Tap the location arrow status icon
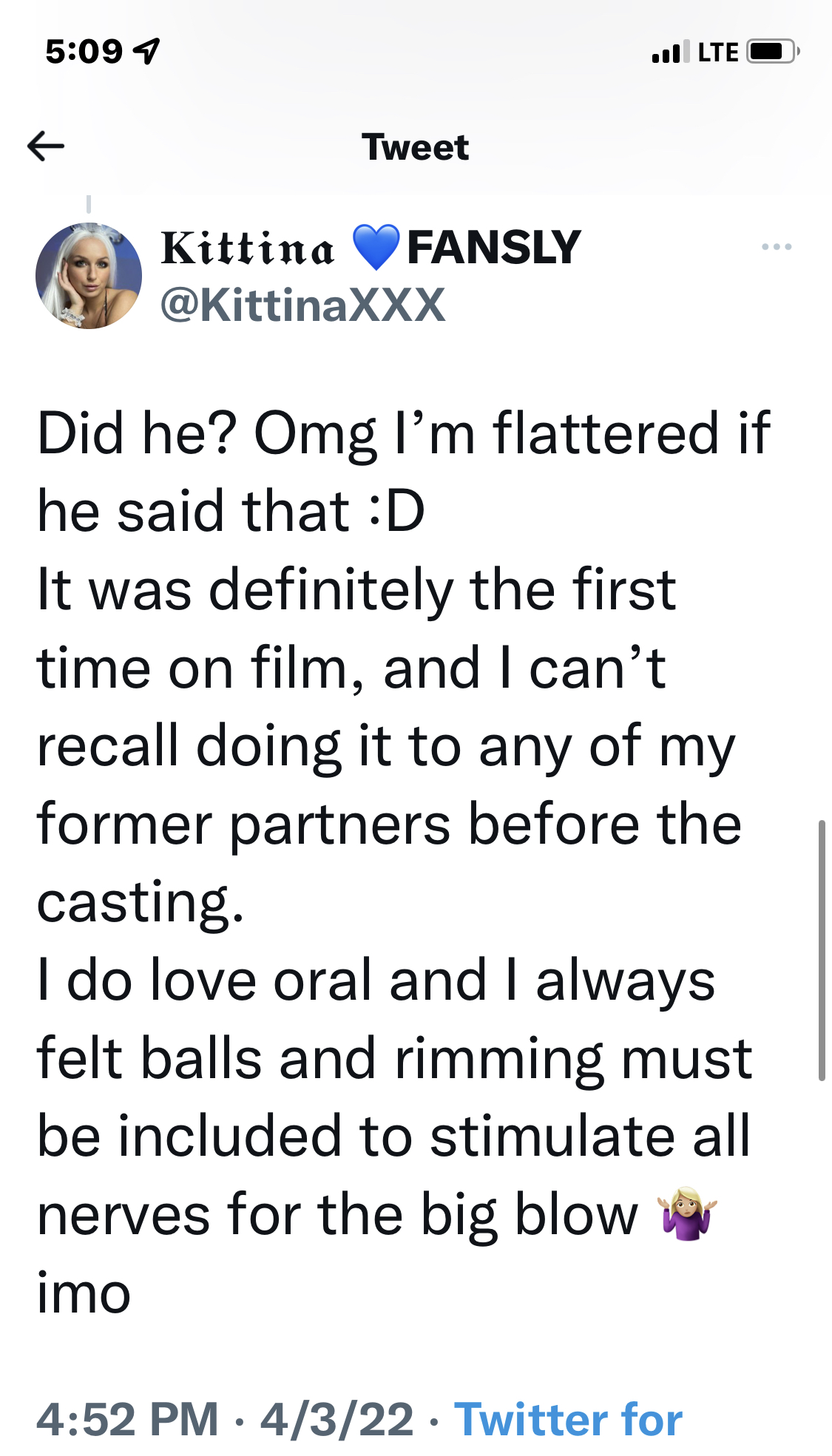The width and height of the screenshot is (832, 1456). pyautogui.click(x=146, y=51)
